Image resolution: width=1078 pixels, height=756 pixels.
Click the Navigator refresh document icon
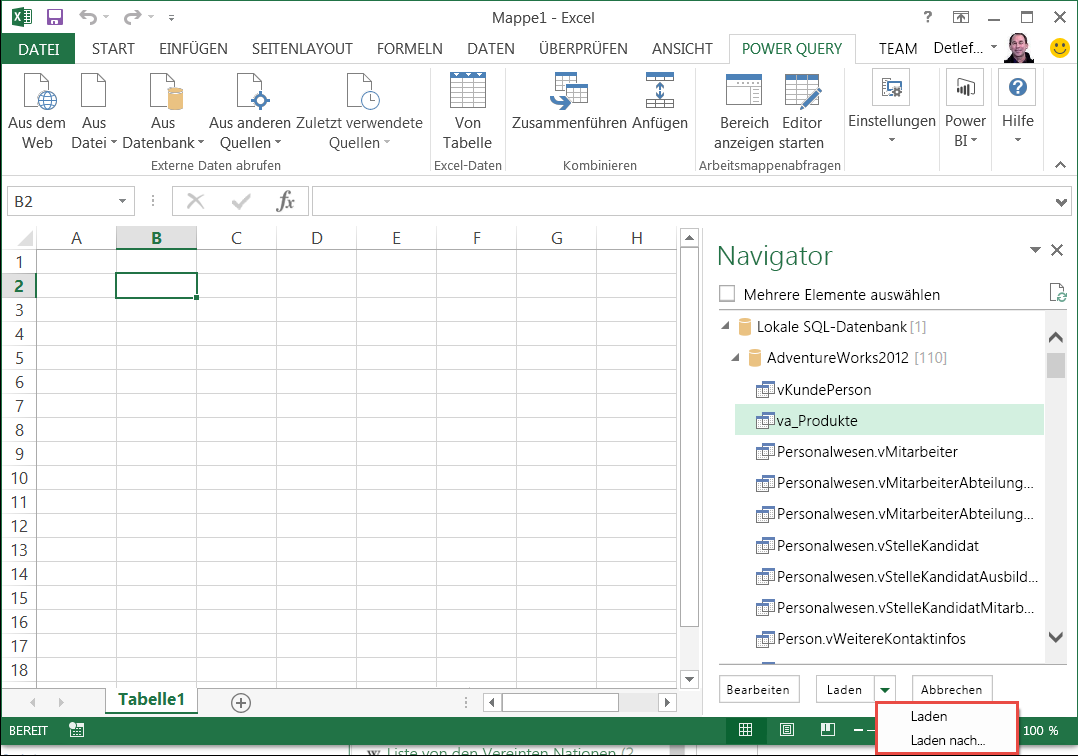[1057, 293]
